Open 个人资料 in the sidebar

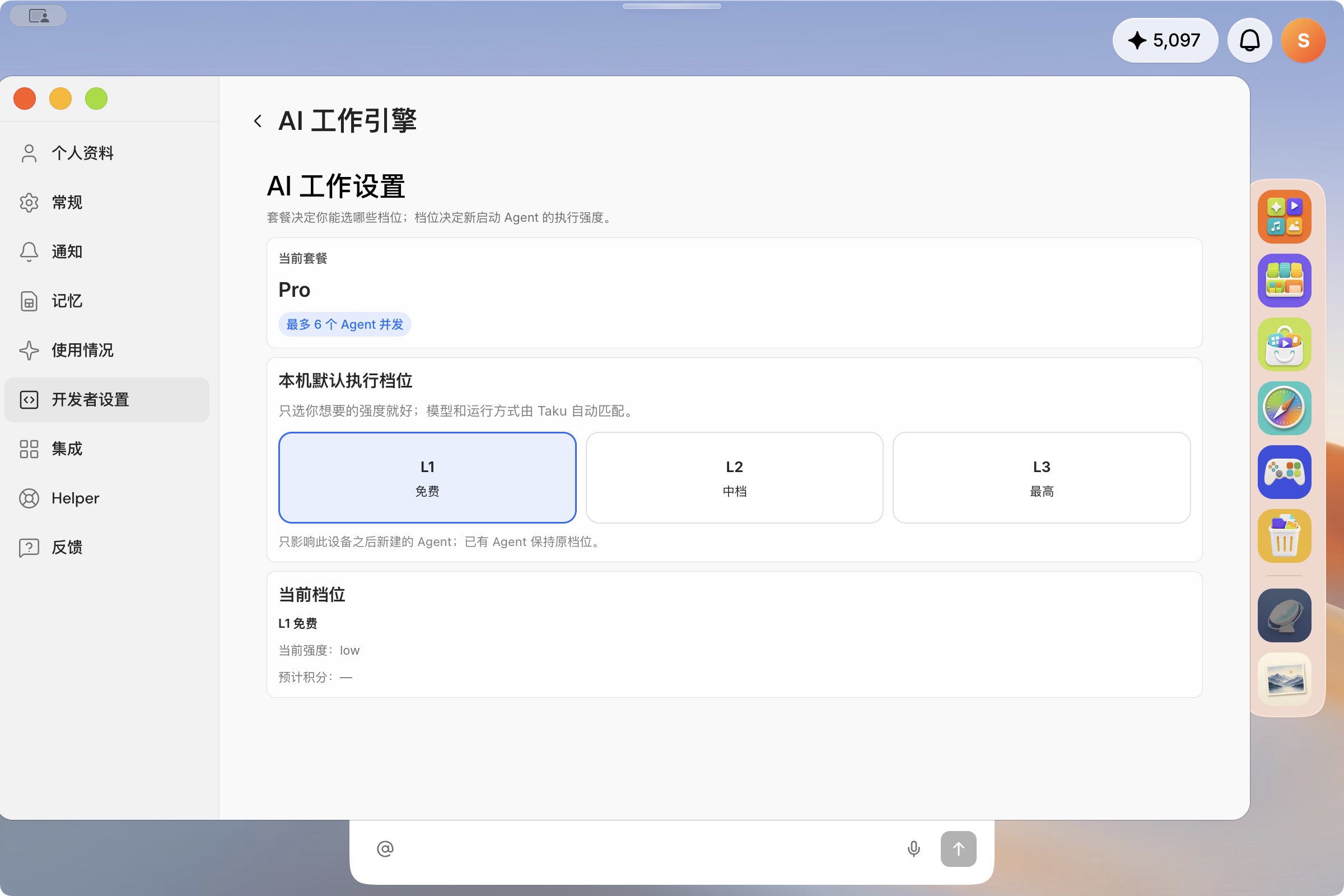click(107, 153)
